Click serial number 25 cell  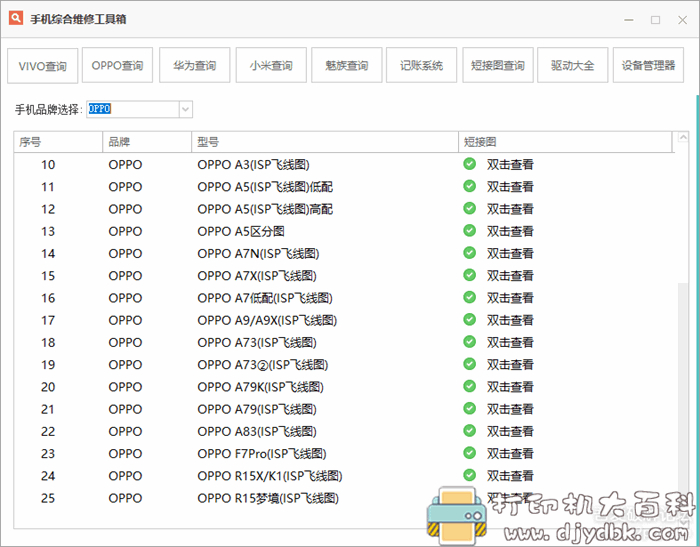(x=48, y=498)
